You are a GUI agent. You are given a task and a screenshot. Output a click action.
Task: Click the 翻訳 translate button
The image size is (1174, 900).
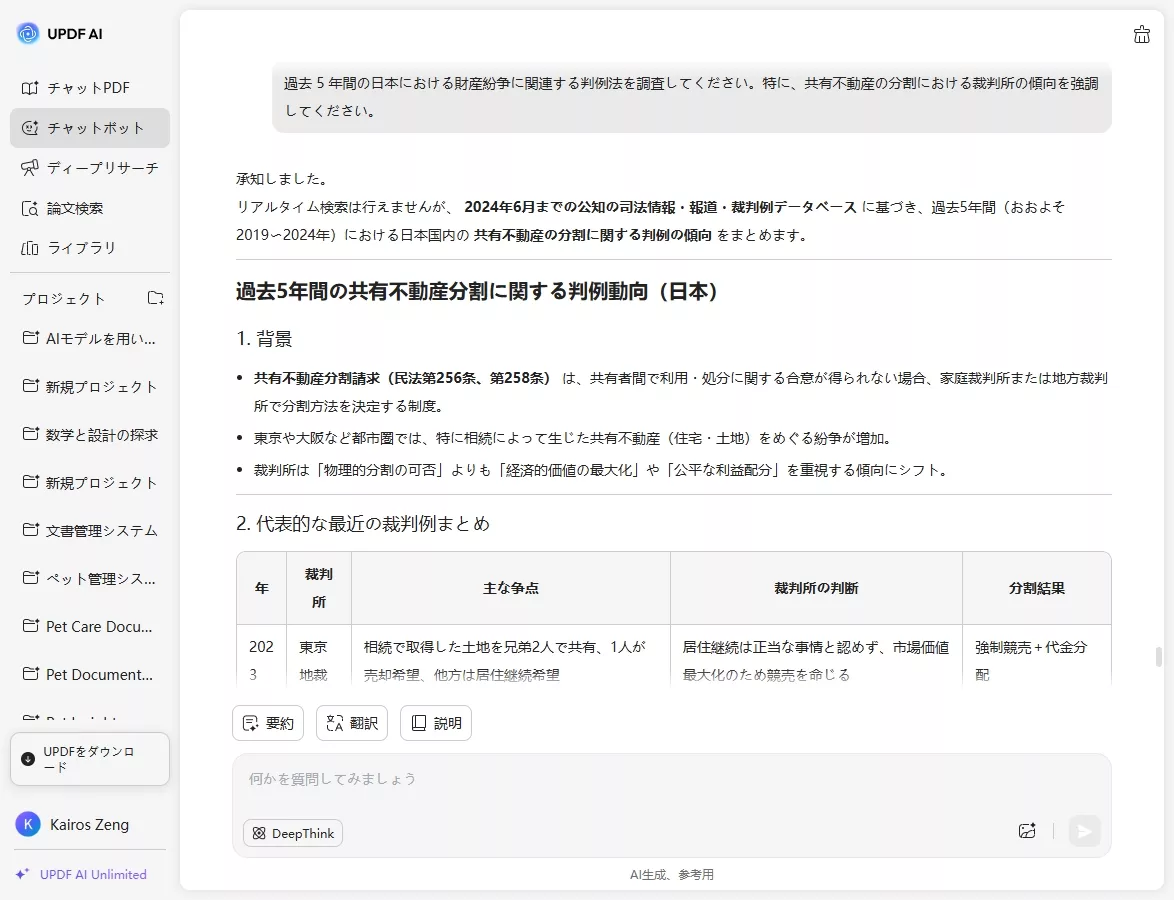click(351, 722)
